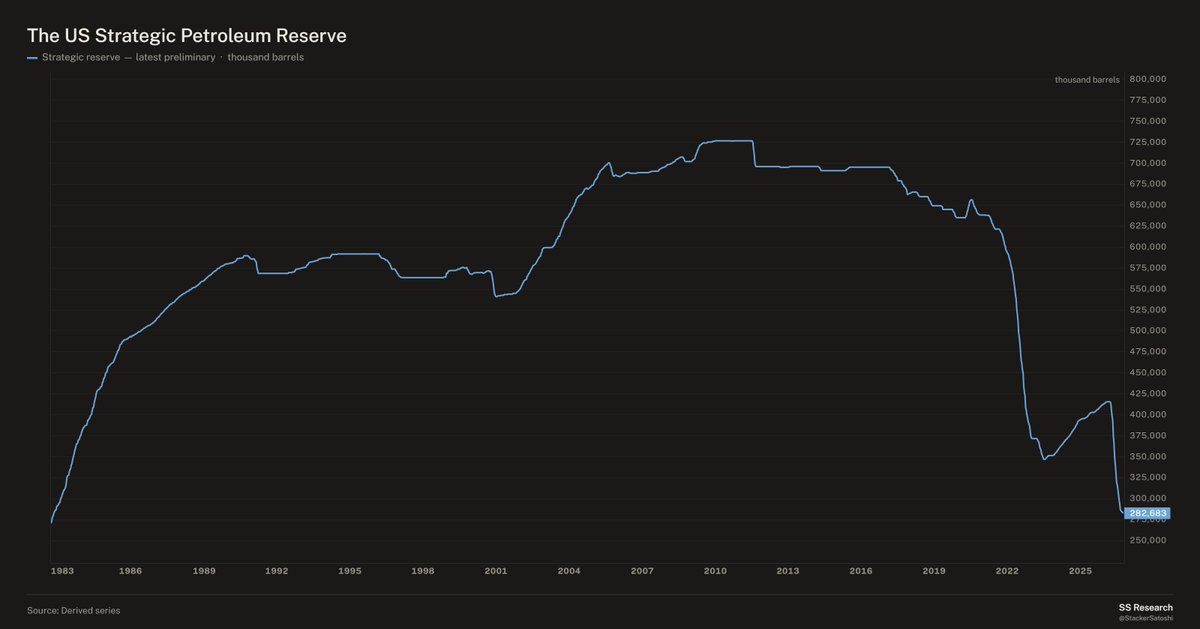Click the 425,000 y-axis label

coord(1148,394)
